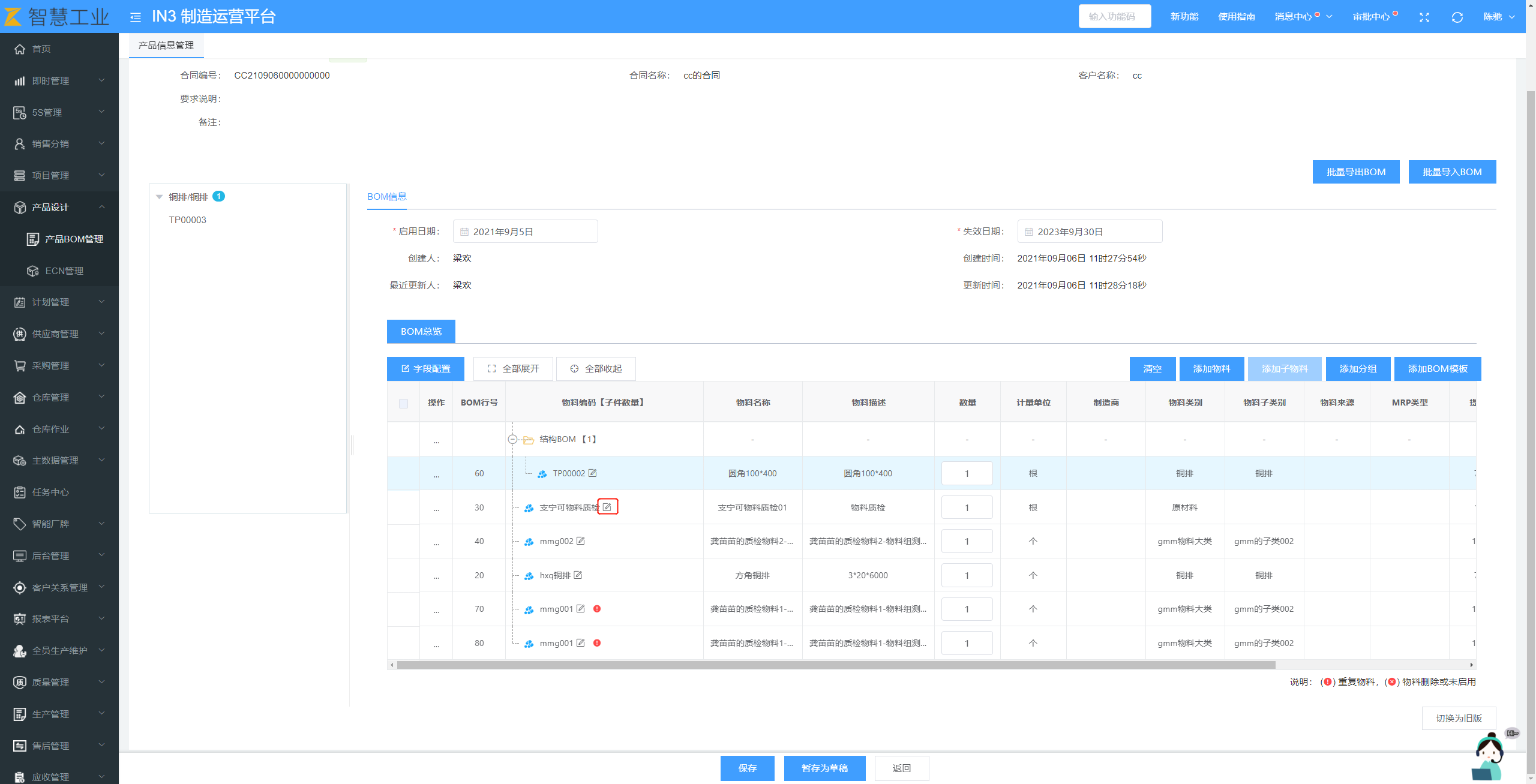
Task: Open 首页 home icon in sidebar
Action: point(20,49)
